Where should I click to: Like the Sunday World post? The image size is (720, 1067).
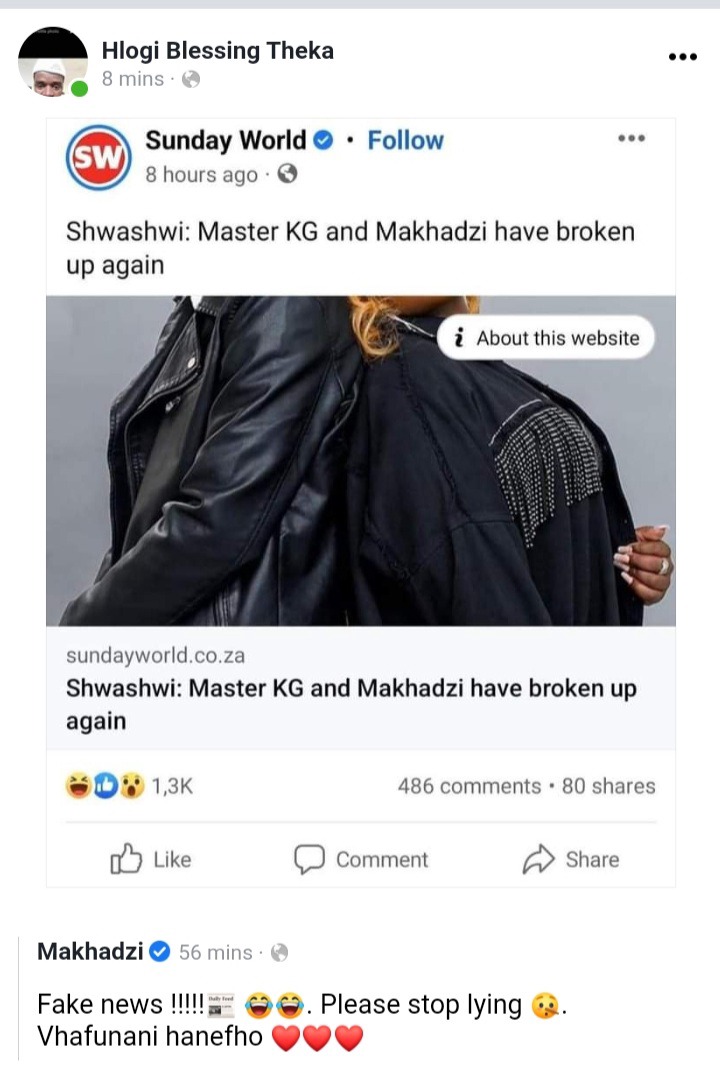point(150,859)
